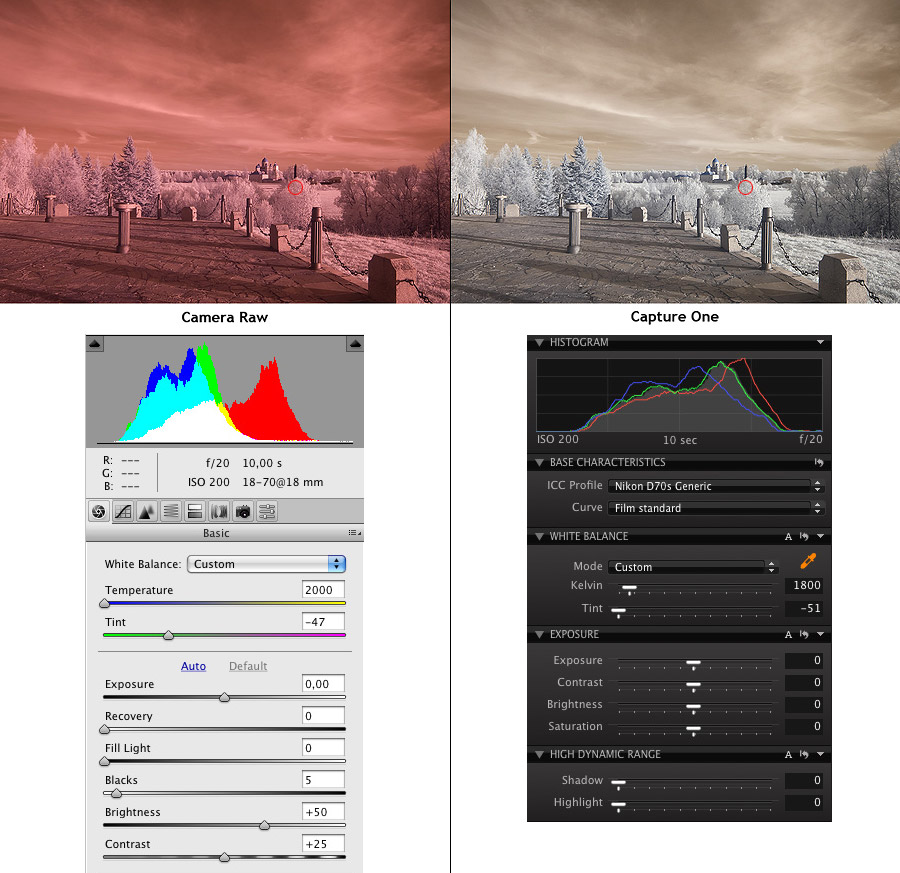The image size is (900, 873).
Task: Open the Camera Calibration tab camera icon
Action: (x=243, y=511)
